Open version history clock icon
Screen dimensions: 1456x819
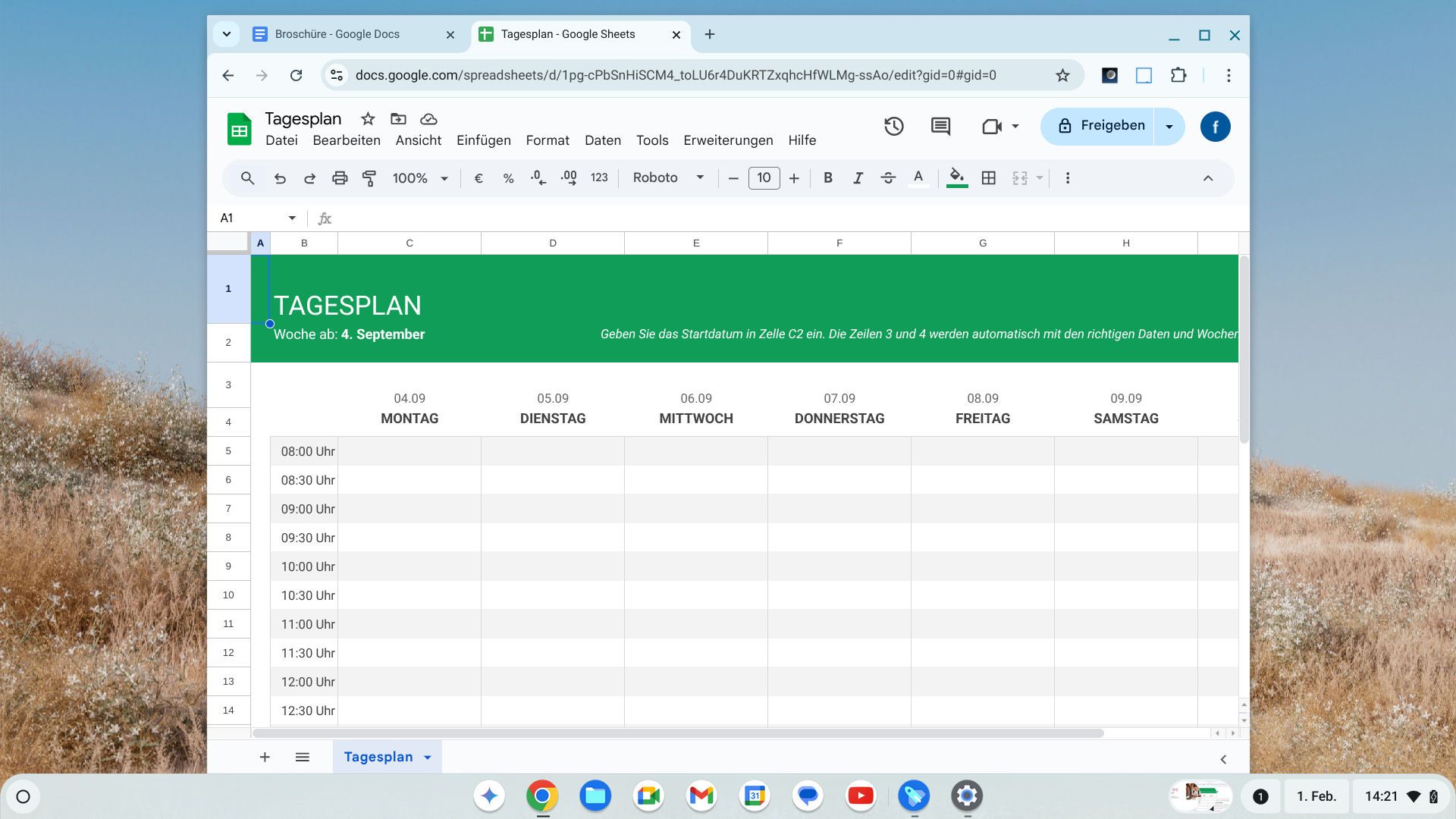click(x=894, y=127)
